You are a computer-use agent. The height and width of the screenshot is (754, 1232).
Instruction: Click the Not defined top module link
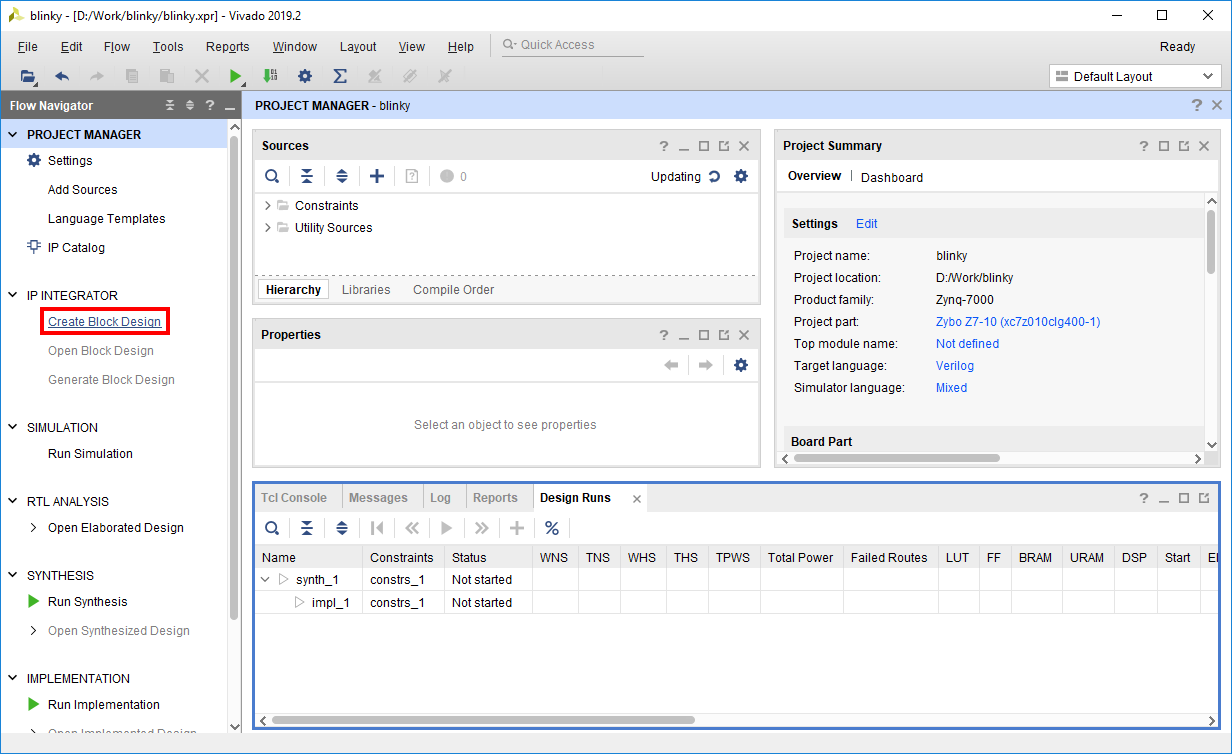point(967,344)
